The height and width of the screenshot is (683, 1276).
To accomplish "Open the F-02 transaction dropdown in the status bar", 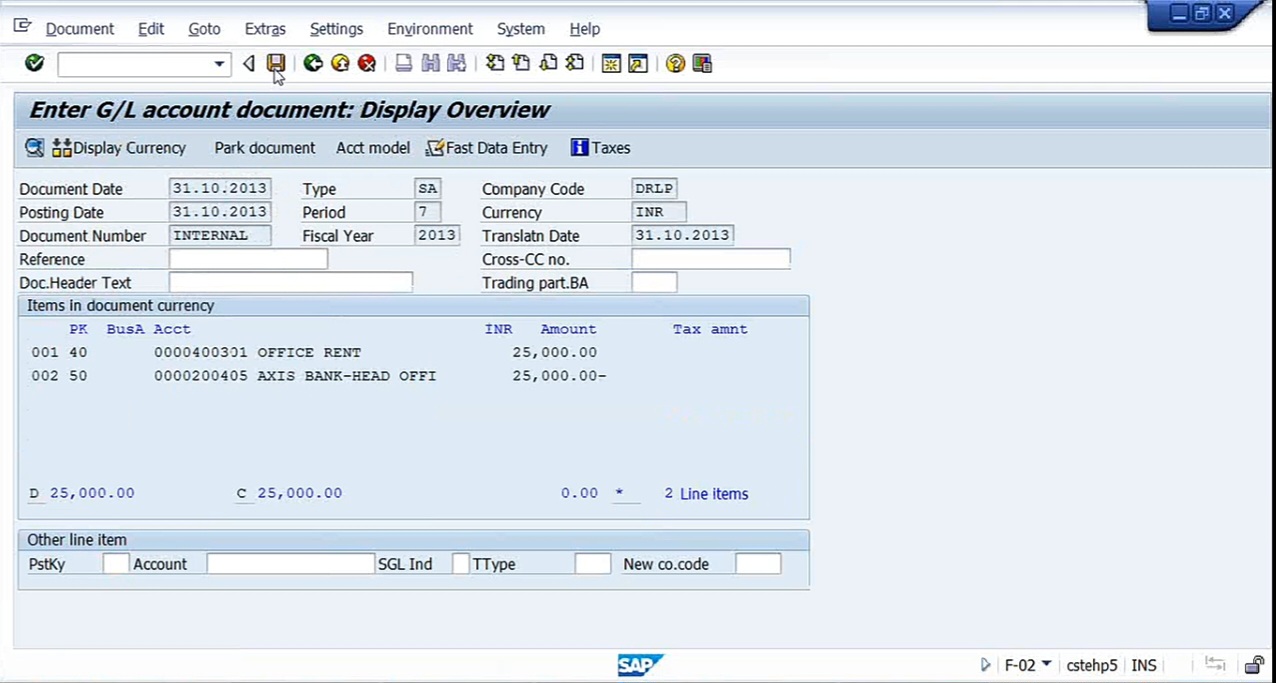I will click(x=1046, y=664).
